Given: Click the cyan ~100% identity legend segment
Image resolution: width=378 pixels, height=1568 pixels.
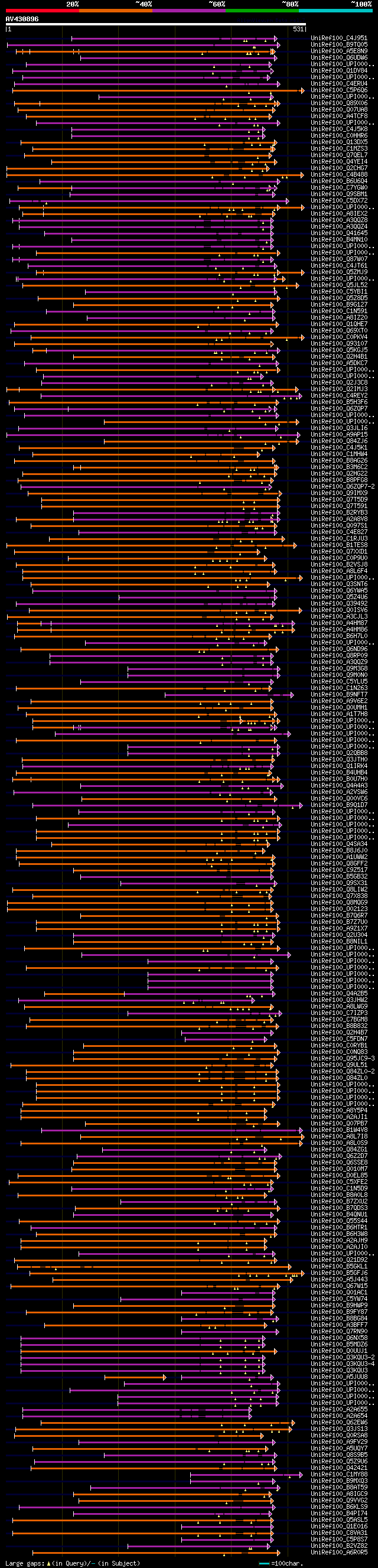Looking at the screenshot, I should 335,11.
